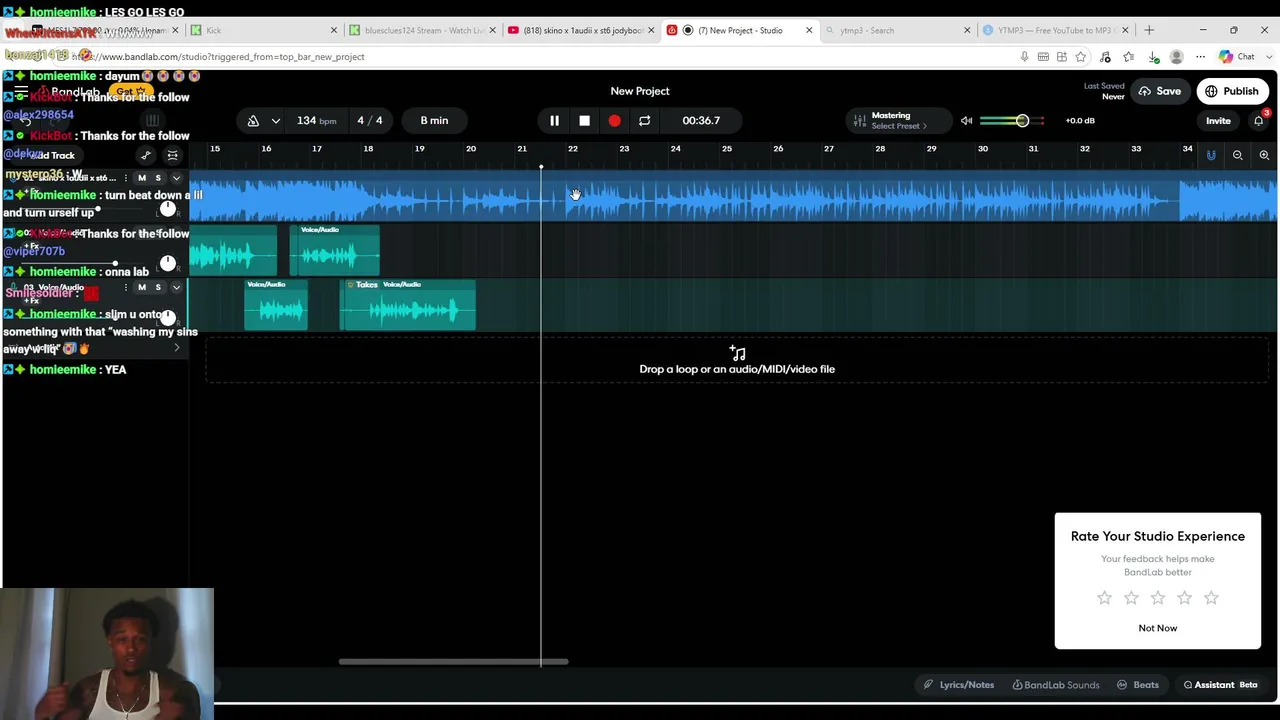Screen dimensions: 1280x720
Task: Open the BandLab Sounds panel
Action: pyautogui.click(x=1055, y=685)
